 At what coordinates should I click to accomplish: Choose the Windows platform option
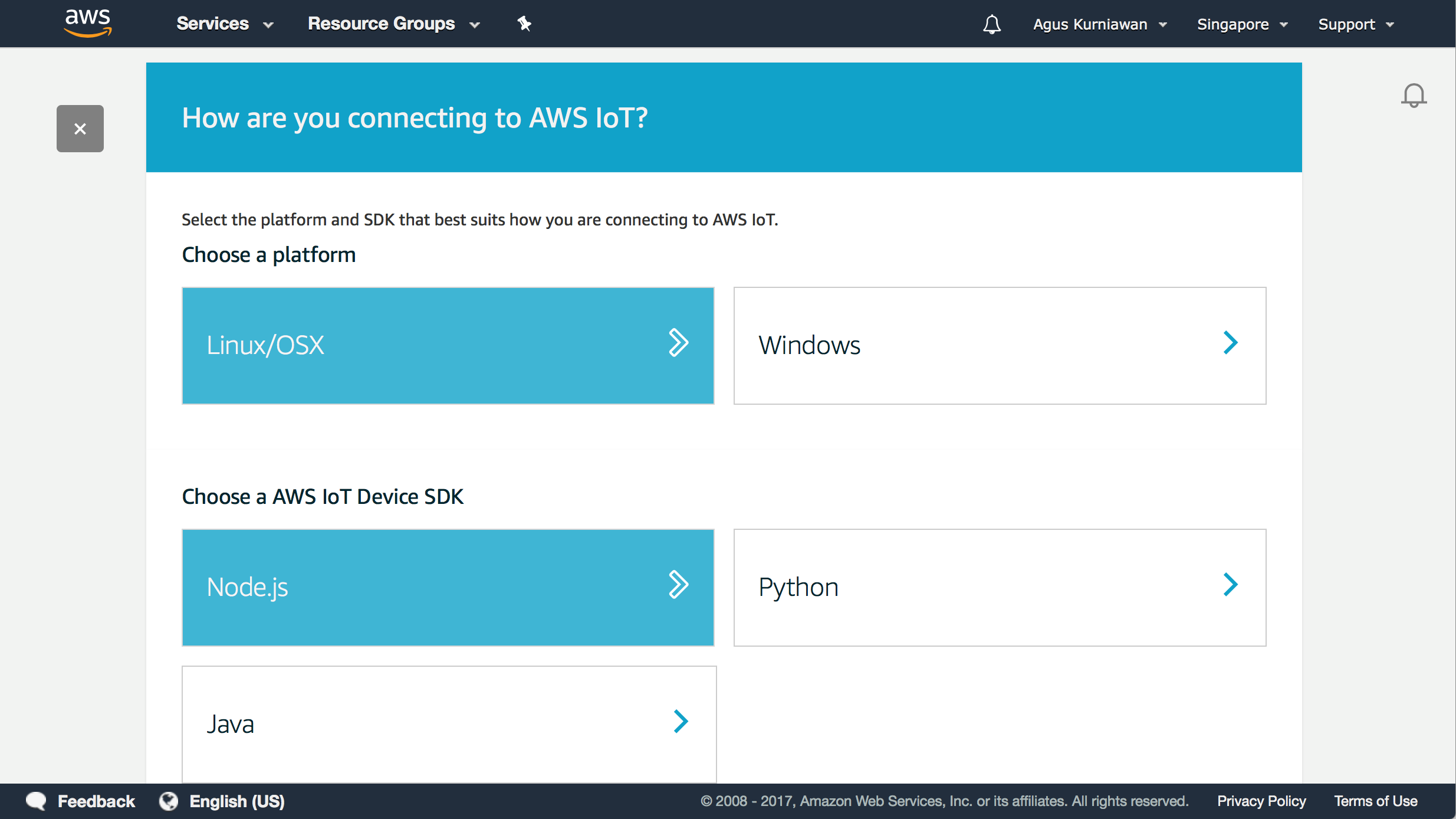(x=1000, y=346)
